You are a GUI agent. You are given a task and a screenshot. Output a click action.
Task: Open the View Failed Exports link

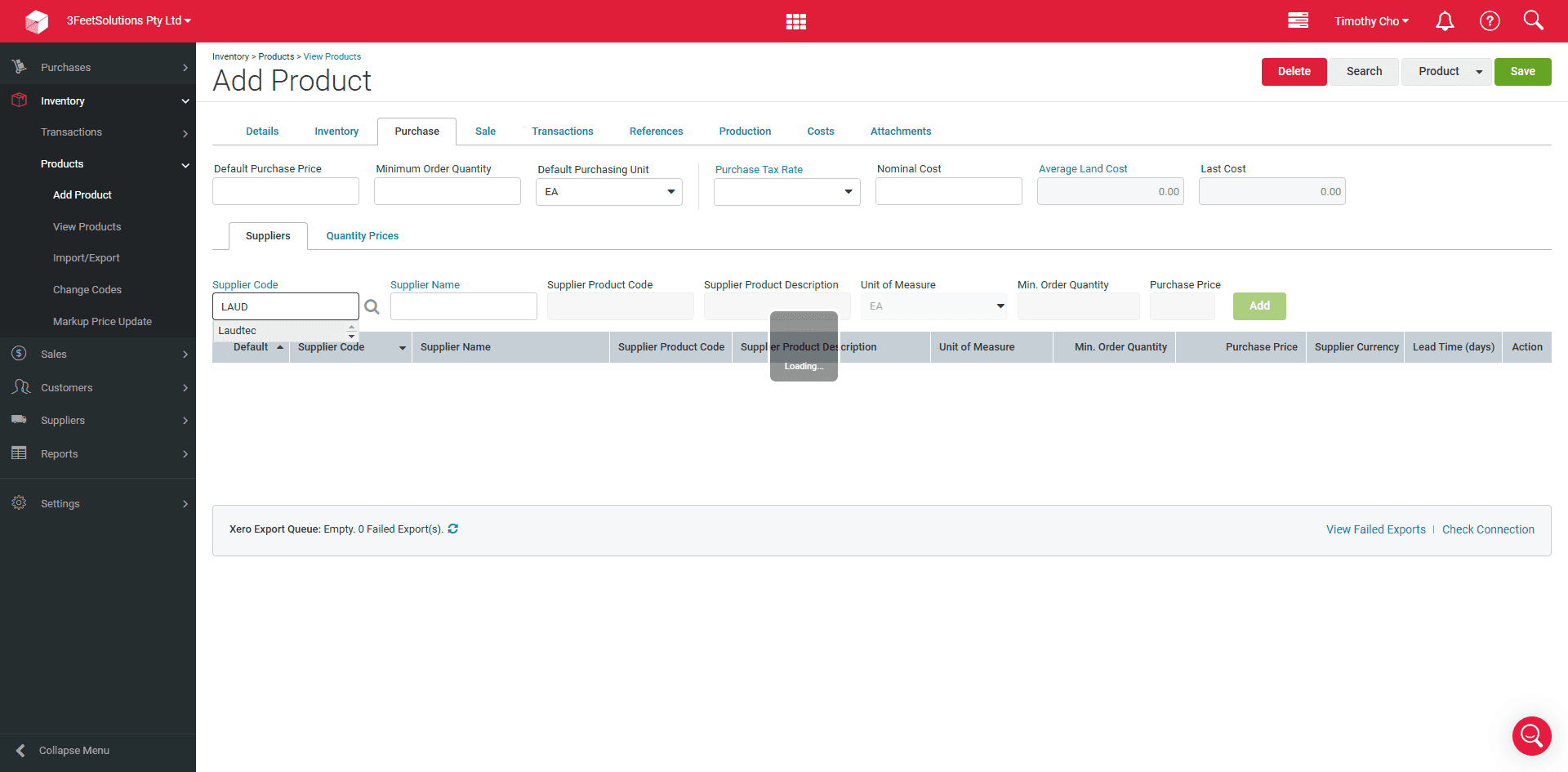click(1375, 529)
